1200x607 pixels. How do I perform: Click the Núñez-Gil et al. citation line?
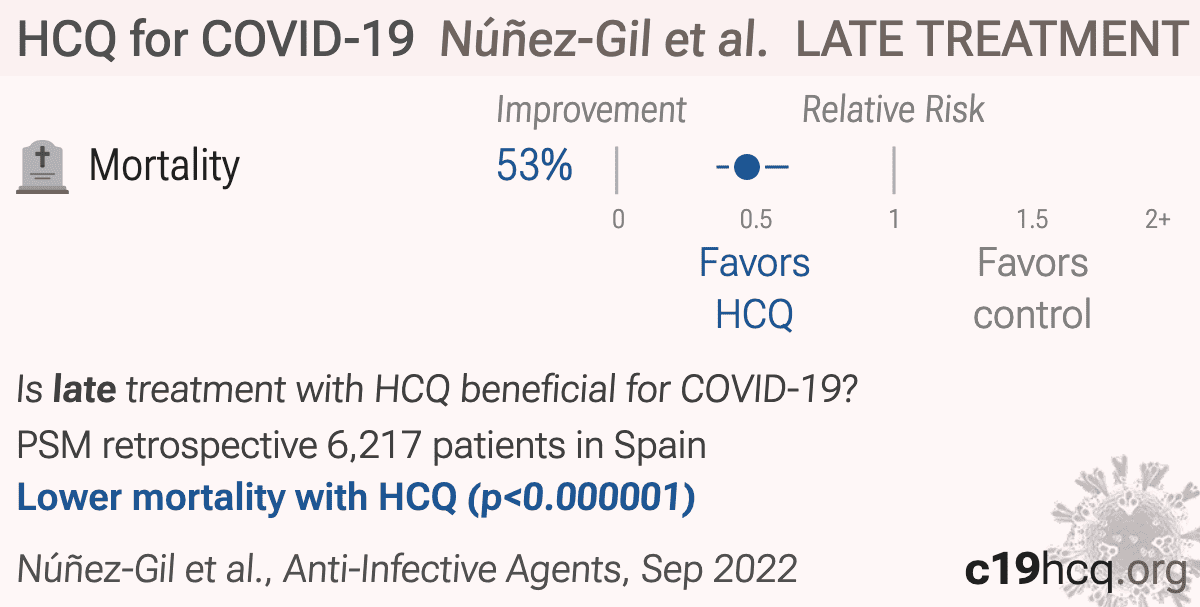(407, 569)
